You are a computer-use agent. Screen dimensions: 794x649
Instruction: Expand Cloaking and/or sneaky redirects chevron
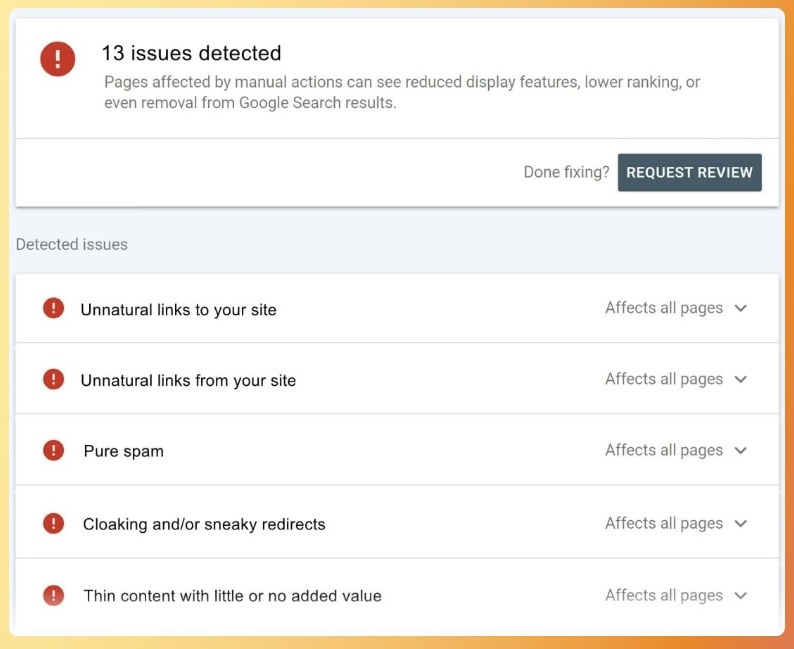tap(741, 523)
